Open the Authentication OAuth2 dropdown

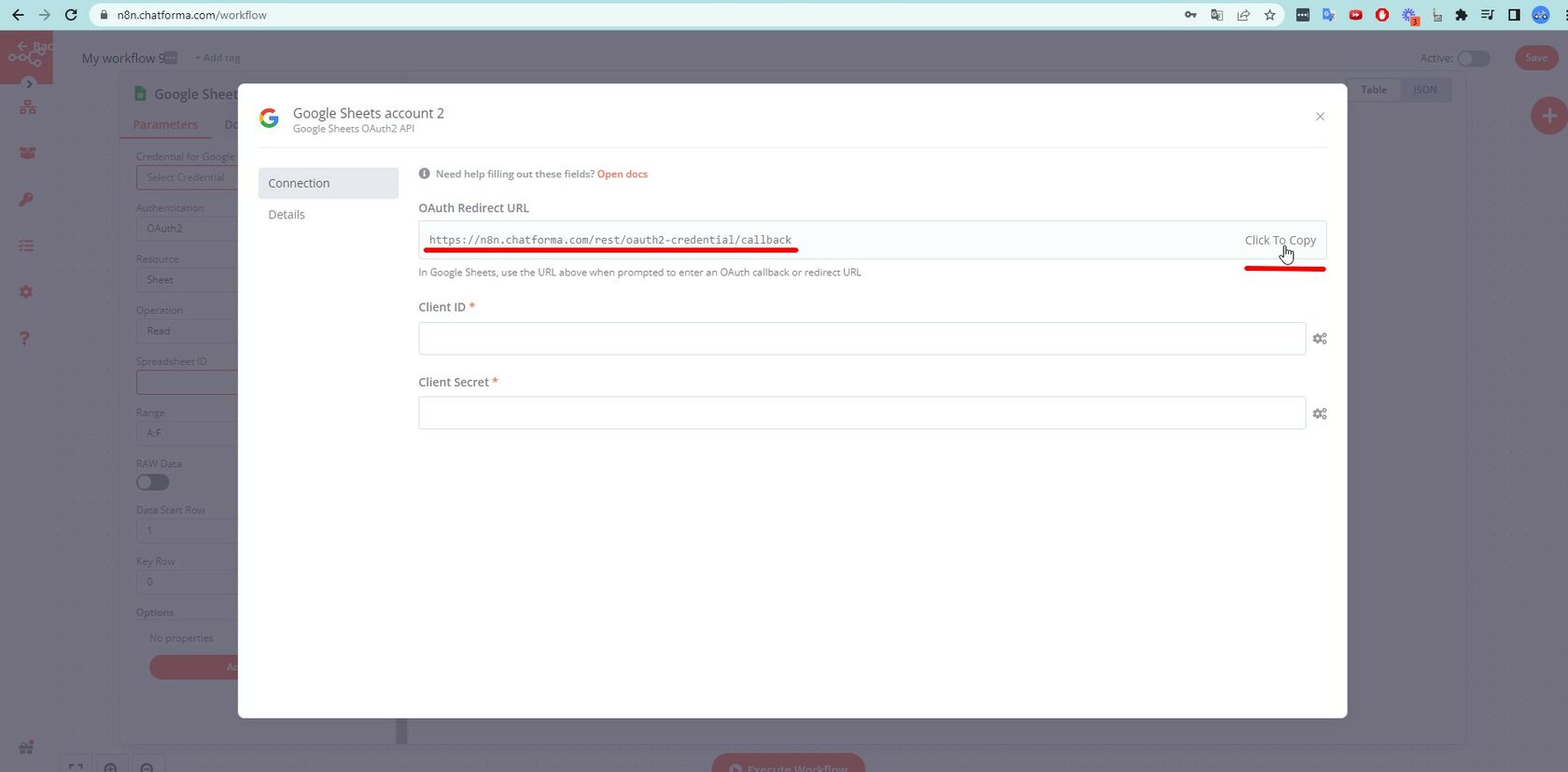187,229
